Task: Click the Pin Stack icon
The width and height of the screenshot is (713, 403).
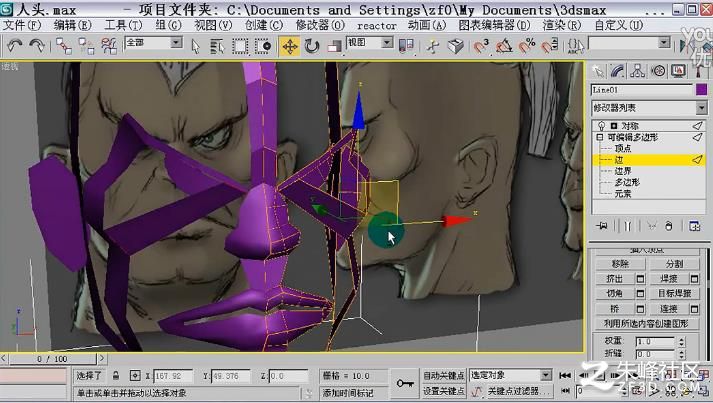Action: [602, 226]
